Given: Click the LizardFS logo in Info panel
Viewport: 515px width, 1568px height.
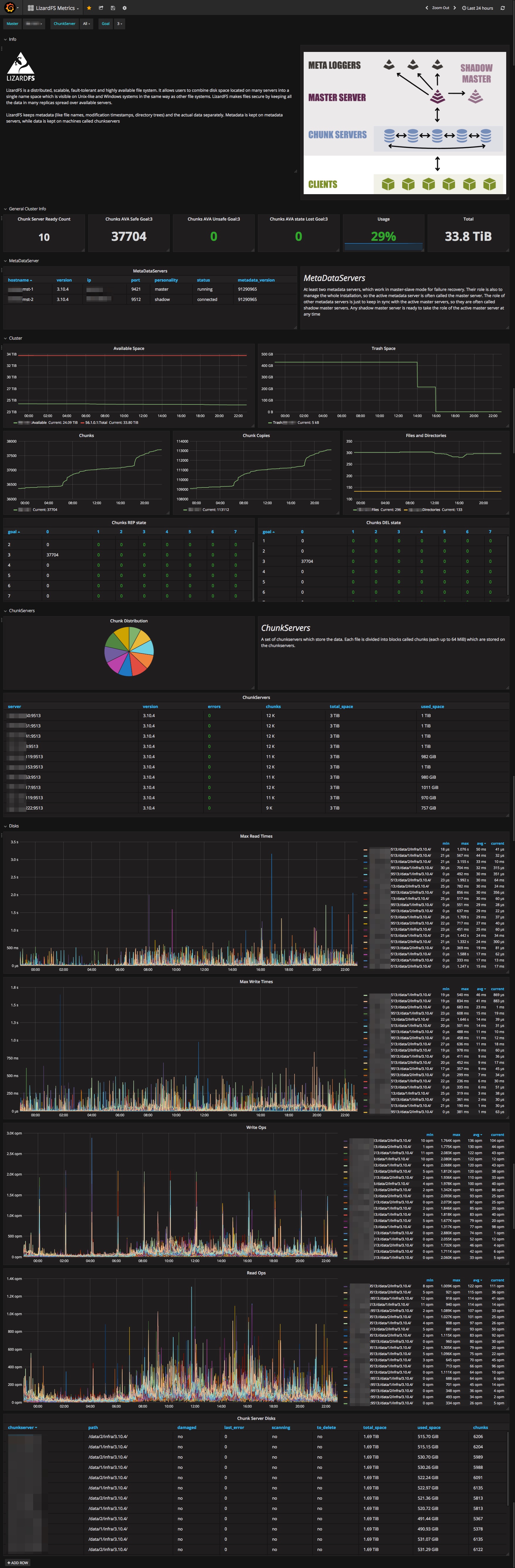Looking at the screenshot, I should click(x=21, y=67).
